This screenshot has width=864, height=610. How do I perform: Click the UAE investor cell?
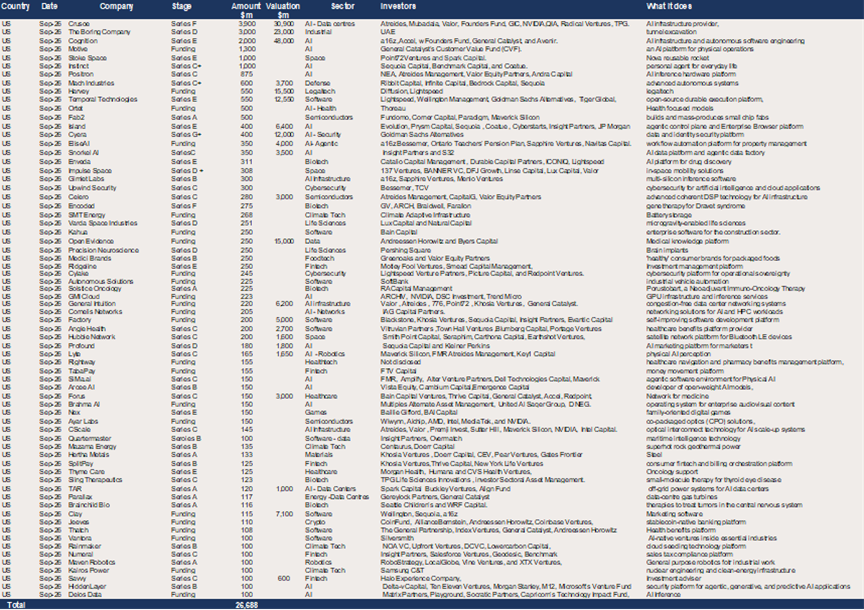click(387, 32)
